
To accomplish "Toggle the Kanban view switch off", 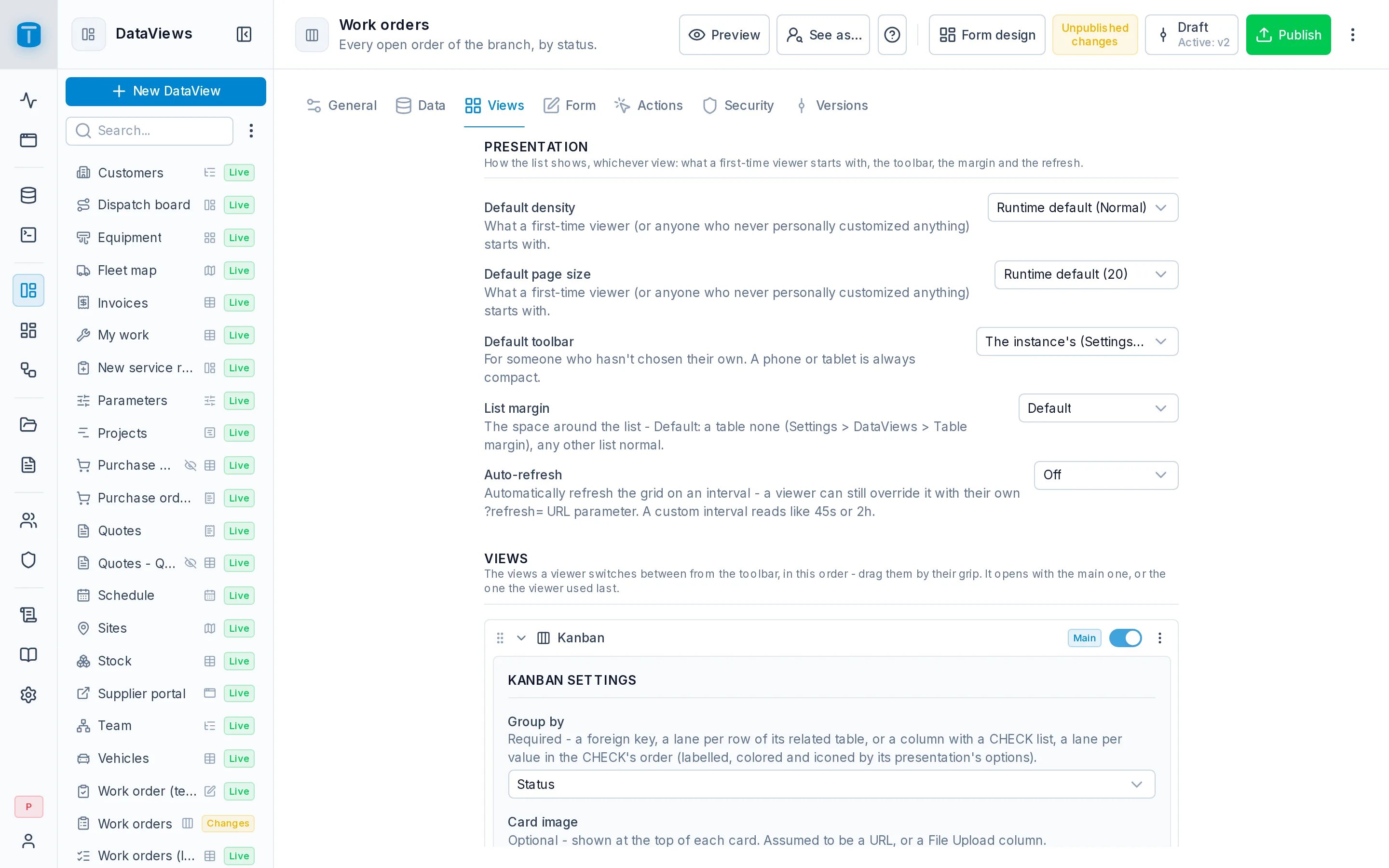I will (x=1125, y=638).
